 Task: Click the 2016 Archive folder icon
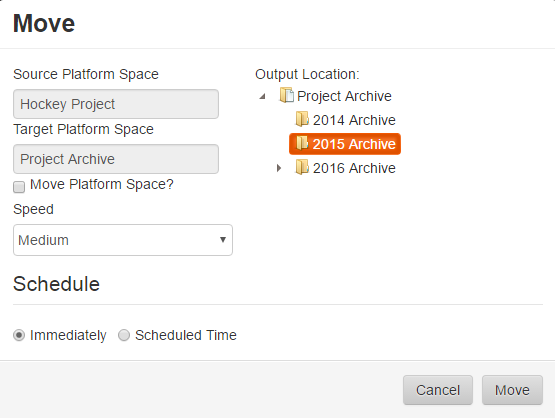pos(302,167)
